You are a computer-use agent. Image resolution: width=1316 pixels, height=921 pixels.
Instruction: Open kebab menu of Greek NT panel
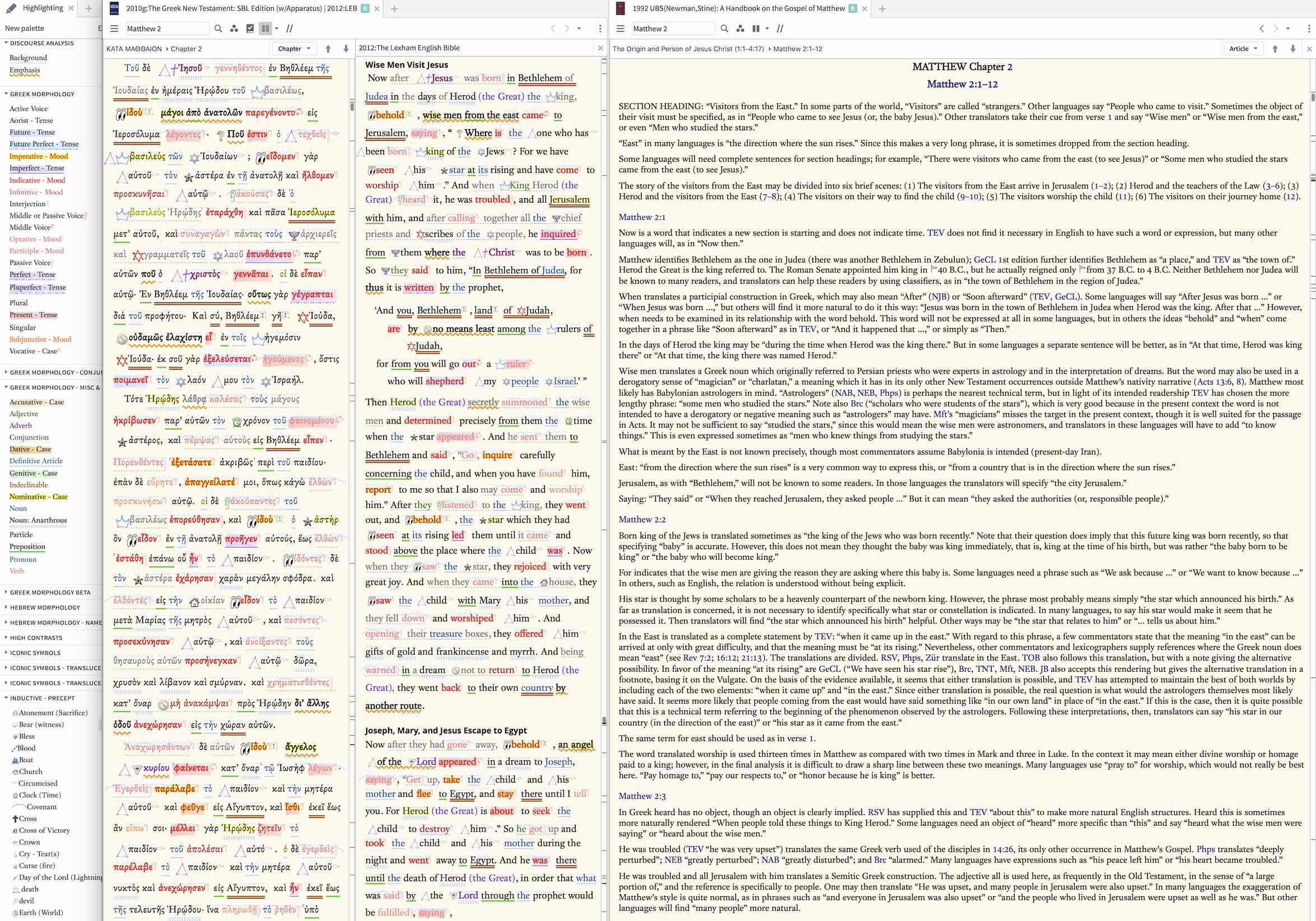600,28
